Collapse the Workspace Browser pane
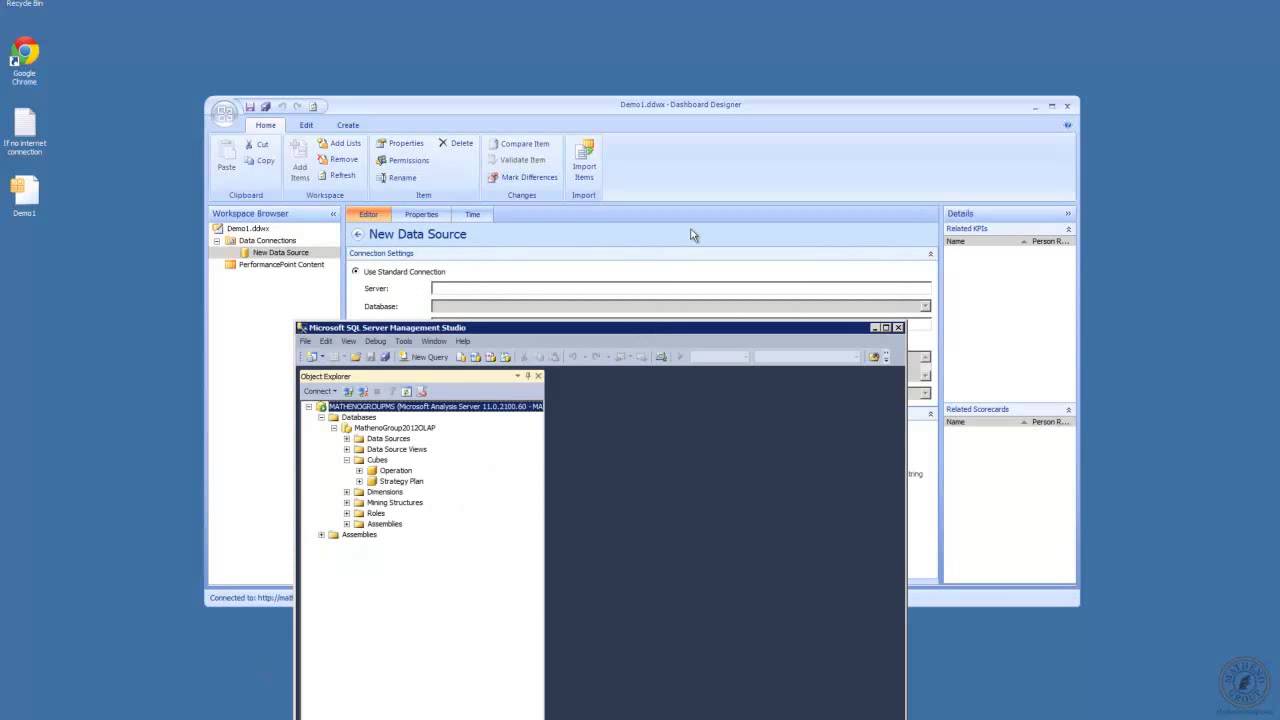The width and height of the screenshot is (1280, 720). point(333,214)
